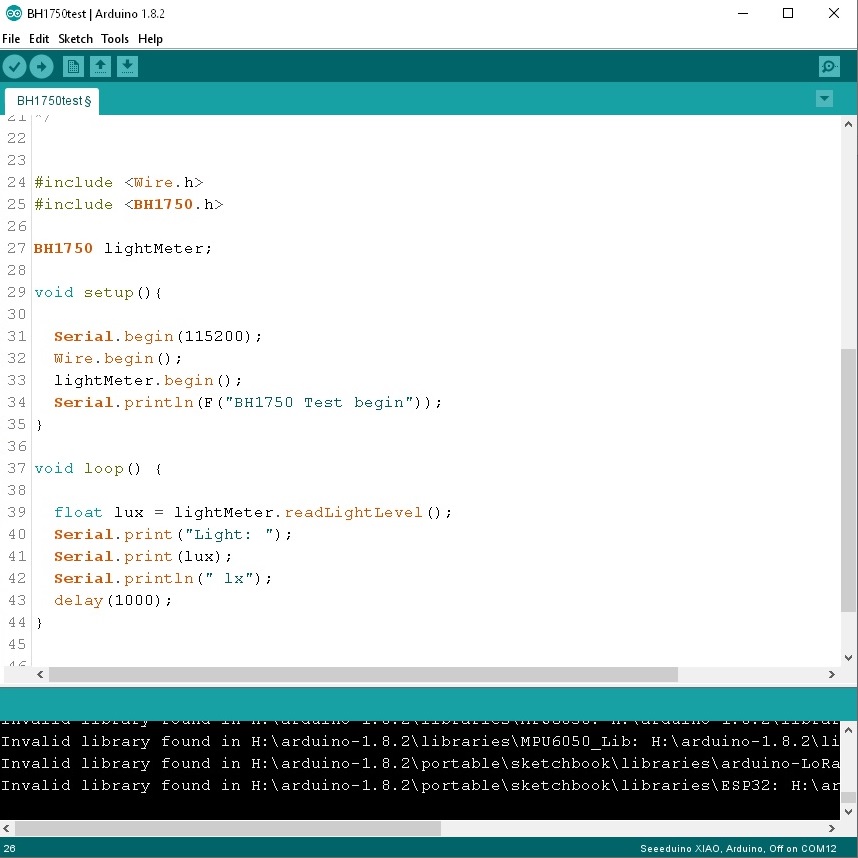This screenshot has width=858, height=858.
Task: Create a new sketch with the page icon
Action: [x=73, y=67]
